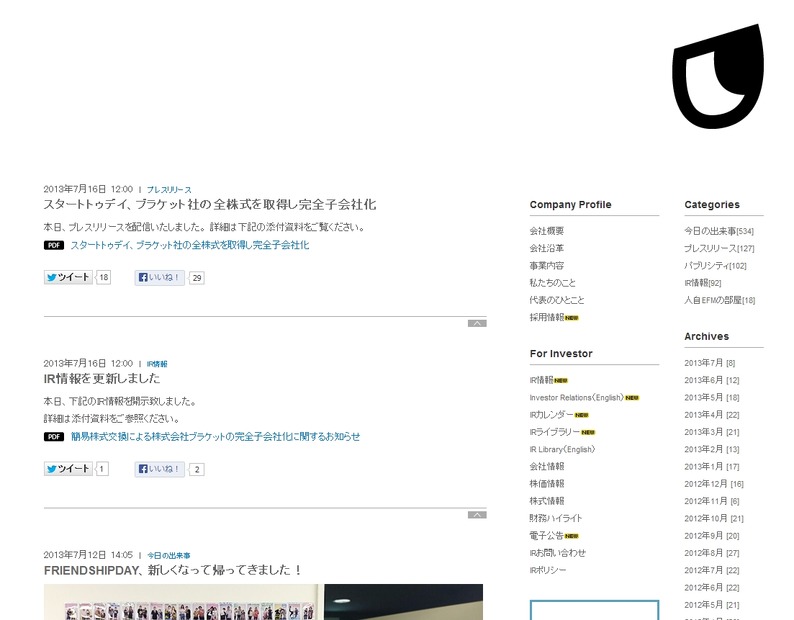Open PDF link スタートトゥデイ、ブラケット社の全株式を取得
Viewport: 794px width, 620px height.
[x=189, y=245]
